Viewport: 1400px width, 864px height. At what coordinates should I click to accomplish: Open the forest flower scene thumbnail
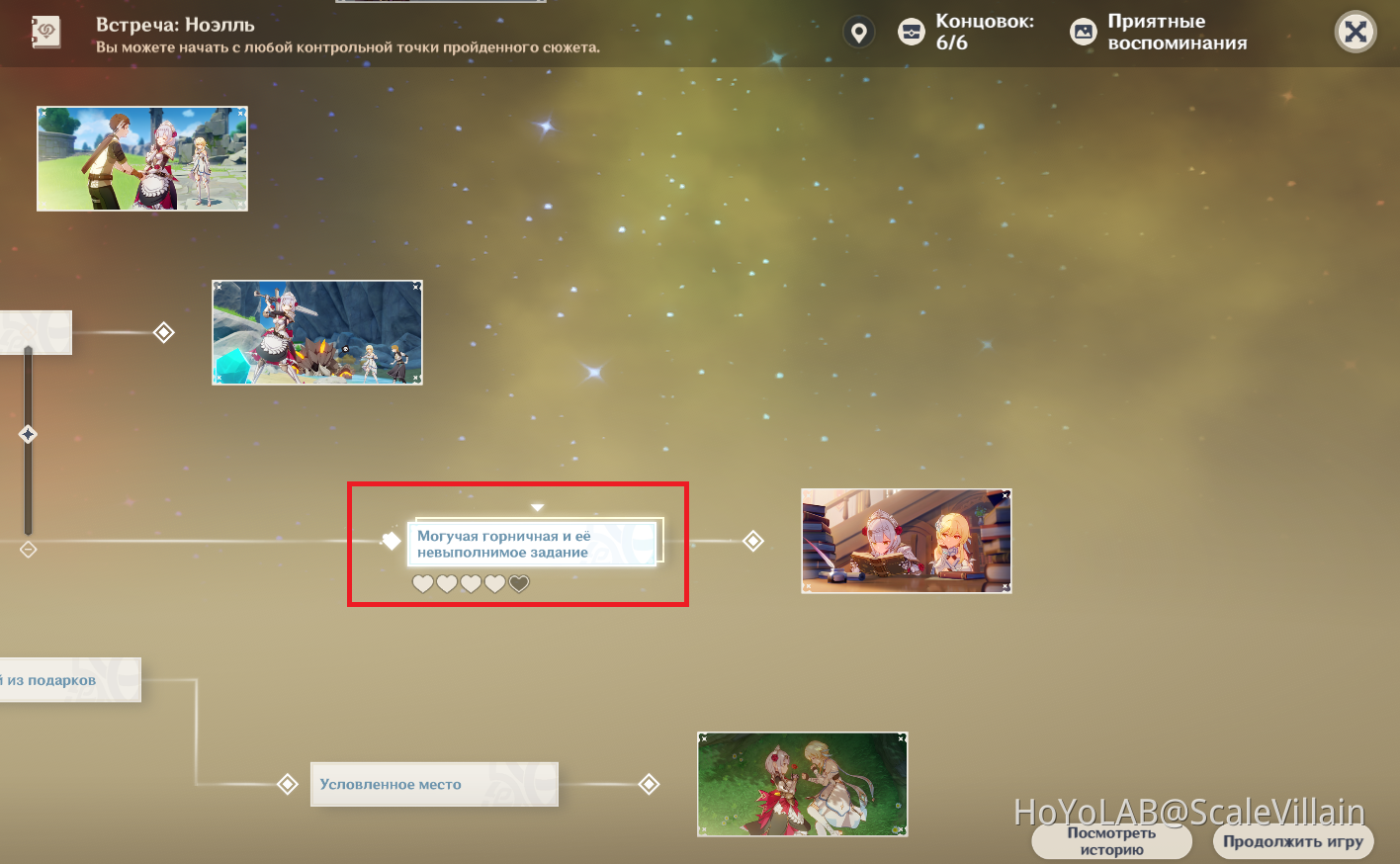pos(802,784)
